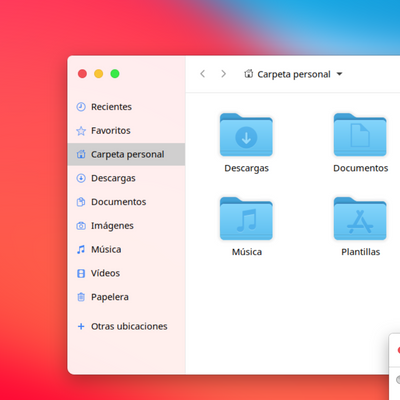Select the Plantillas folder
400x400 pixels.
coord(360,219)
